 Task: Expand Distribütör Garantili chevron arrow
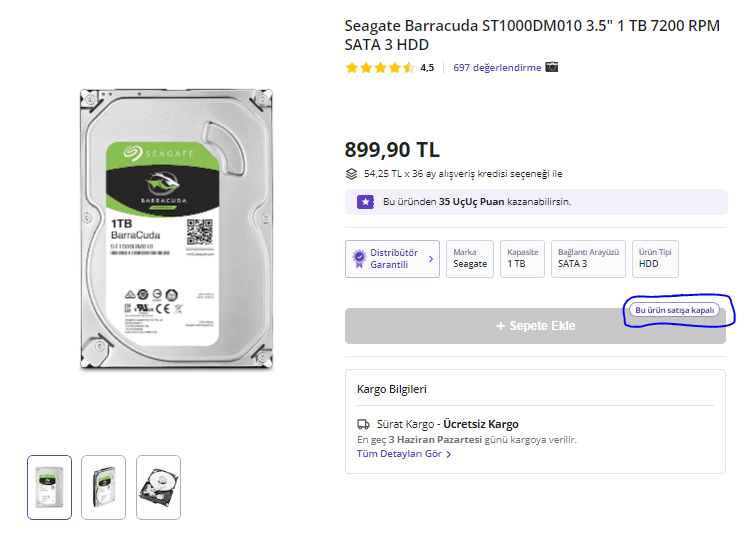(x=431, y=259)
